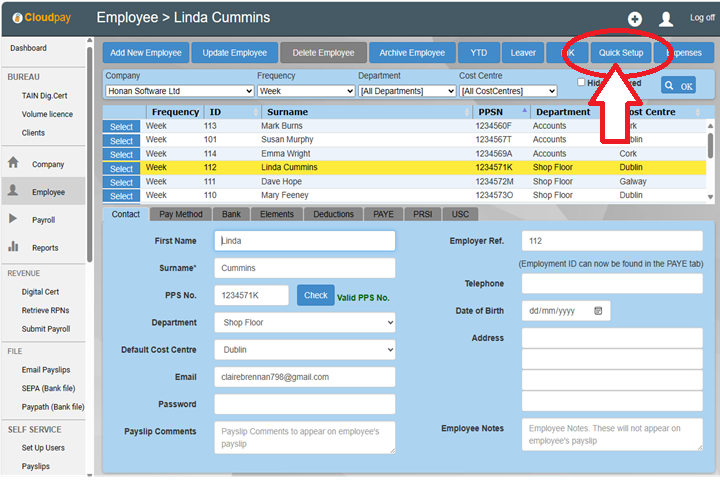
Task: Click the Quick Setup button
Action: point(619,52)
